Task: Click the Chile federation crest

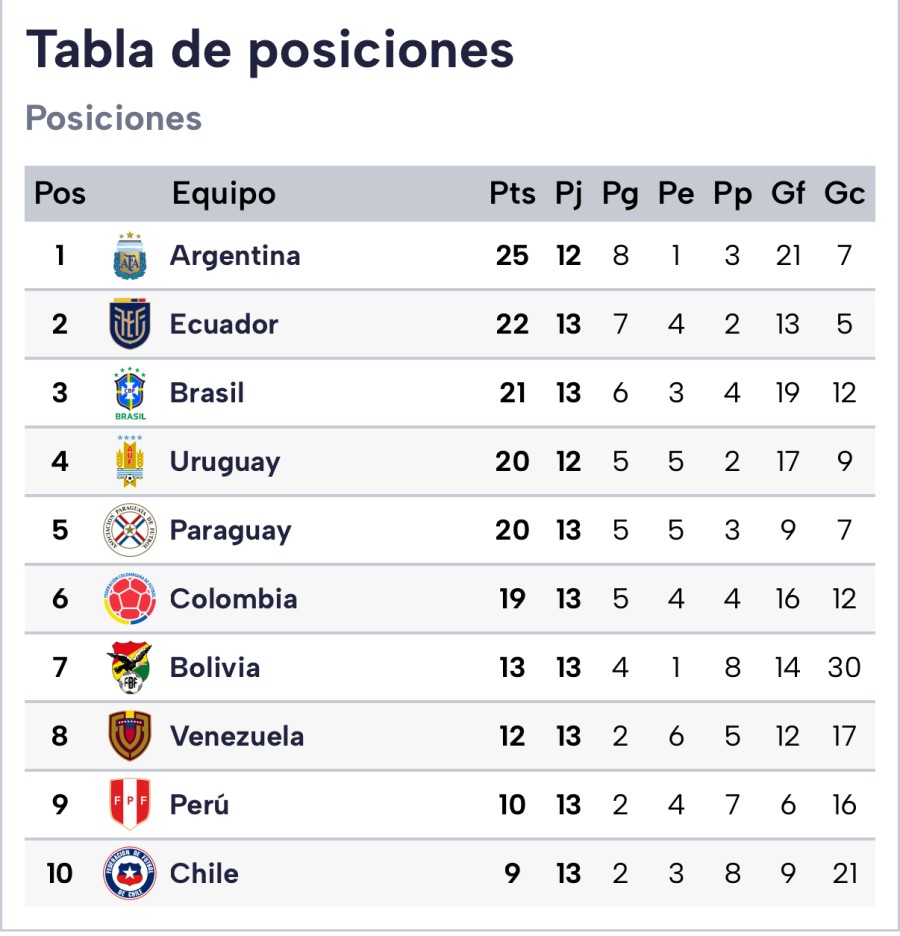Action: [130, 873]
